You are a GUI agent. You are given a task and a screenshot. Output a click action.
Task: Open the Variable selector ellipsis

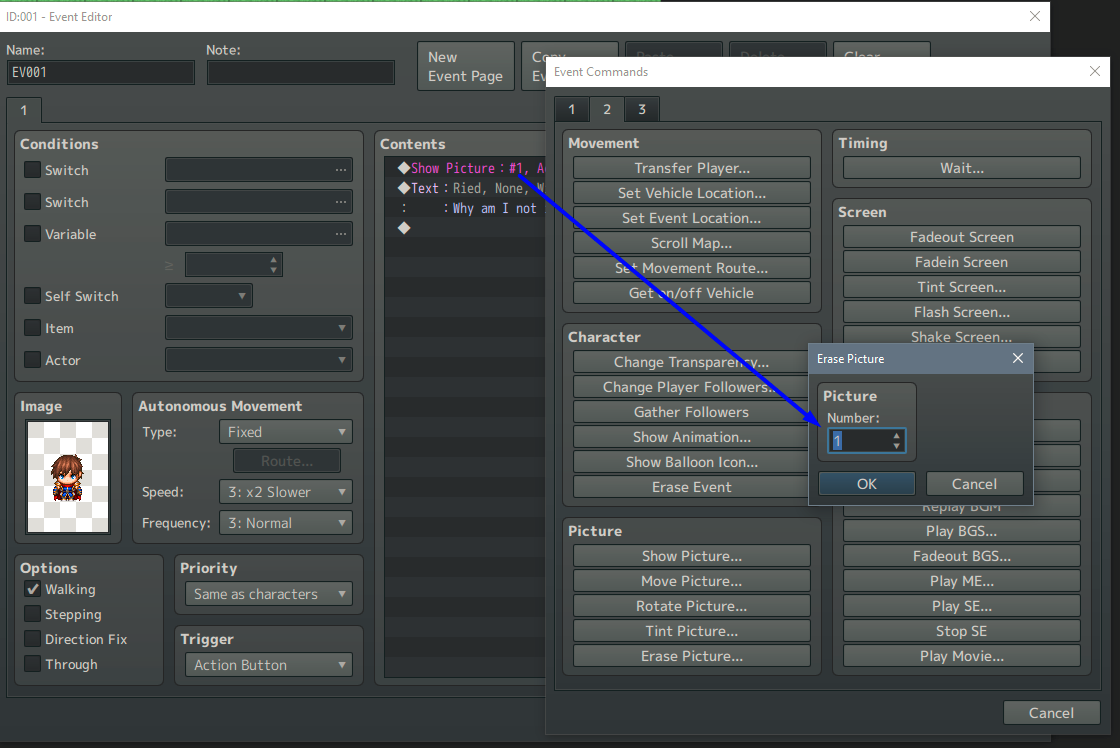341,234
